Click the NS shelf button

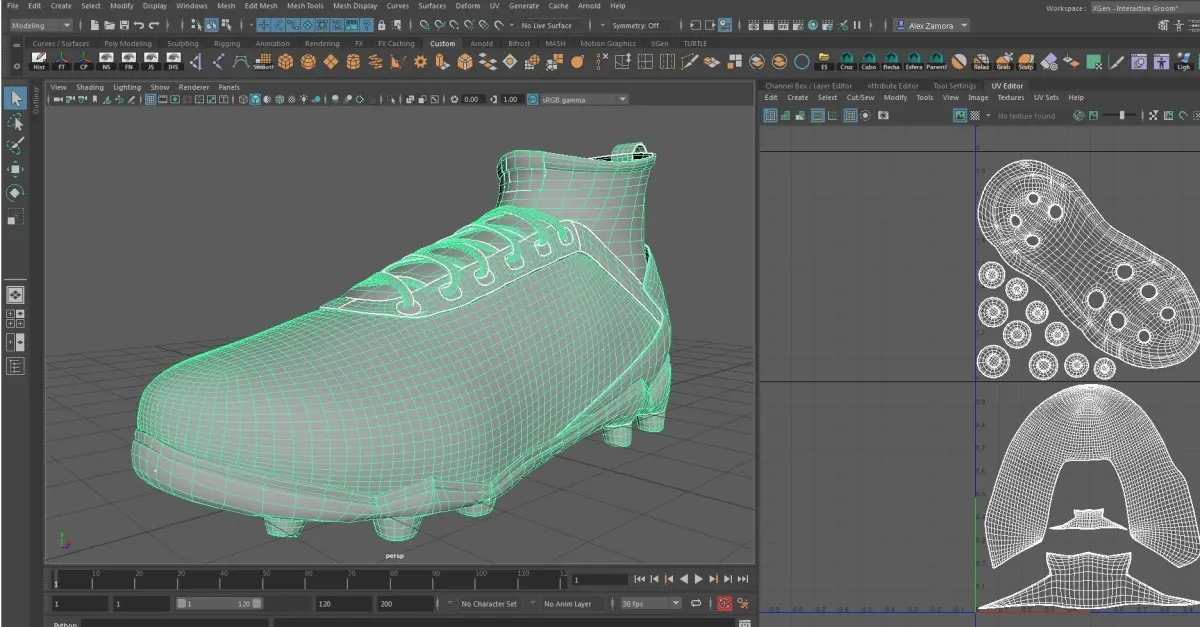click(x=107, y=62)
